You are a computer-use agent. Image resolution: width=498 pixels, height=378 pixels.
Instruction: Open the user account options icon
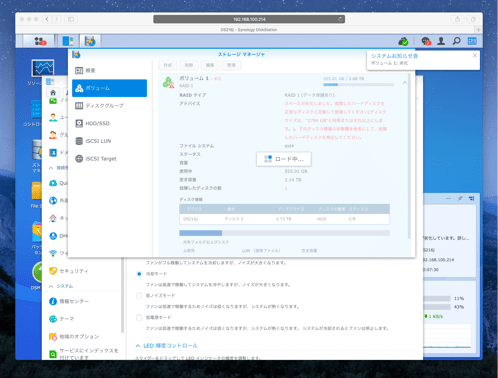[x=441, y=41]
